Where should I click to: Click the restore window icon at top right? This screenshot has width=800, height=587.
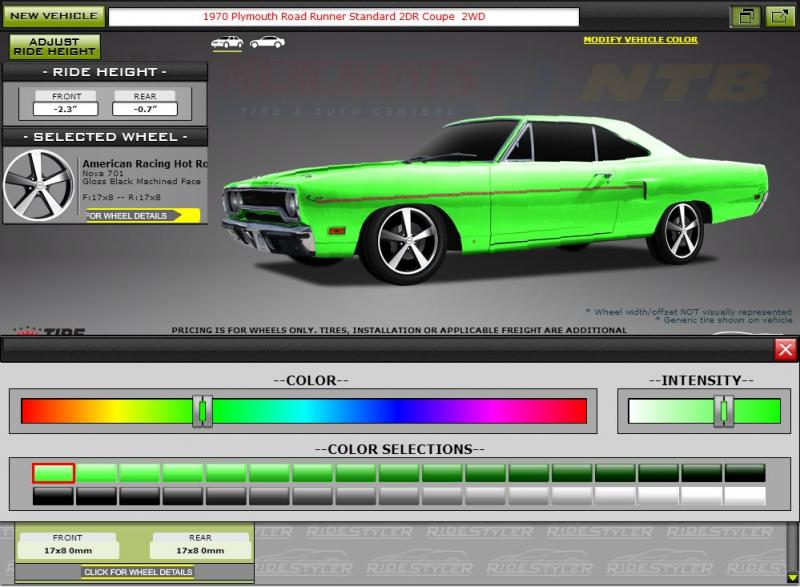746,16
